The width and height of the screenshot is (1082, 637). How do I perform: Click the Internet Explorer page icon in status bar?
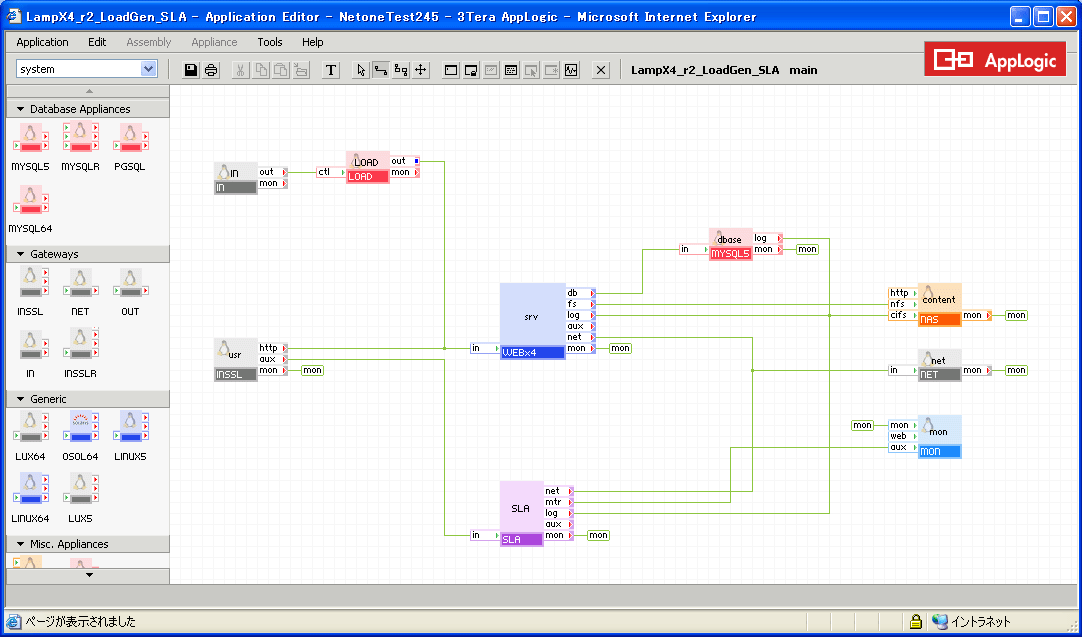click(13, 622)
